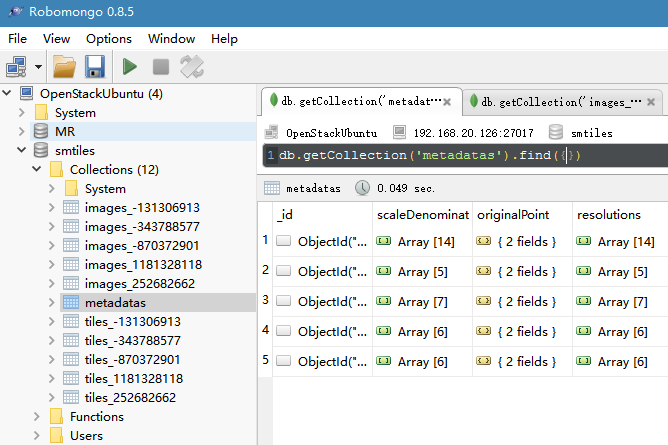Click the query editor input field

(x=465, y=155)
